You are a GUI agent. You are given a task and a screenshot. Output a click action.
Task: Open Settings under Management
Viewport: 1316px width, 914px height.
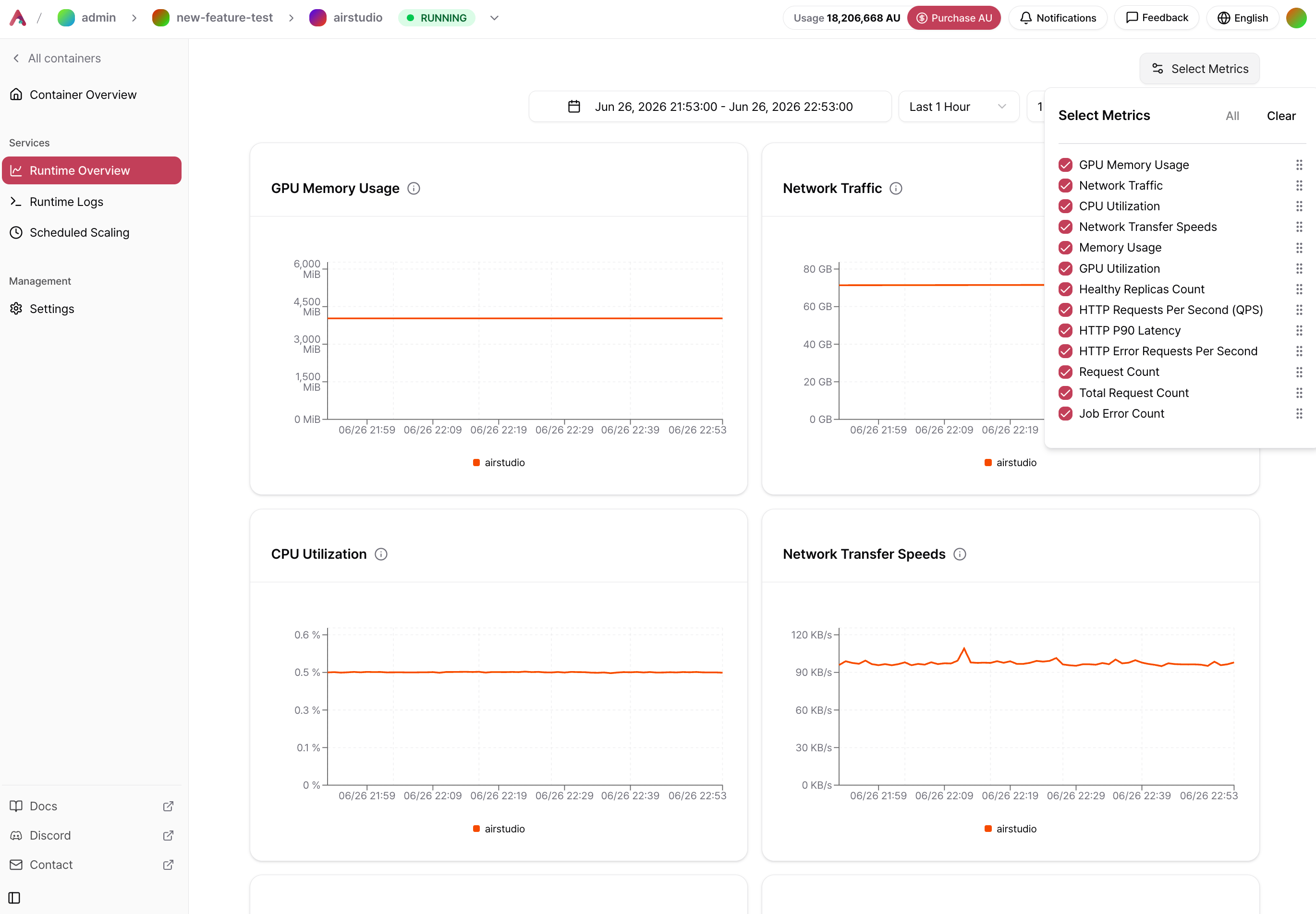[x=92, y=309]
